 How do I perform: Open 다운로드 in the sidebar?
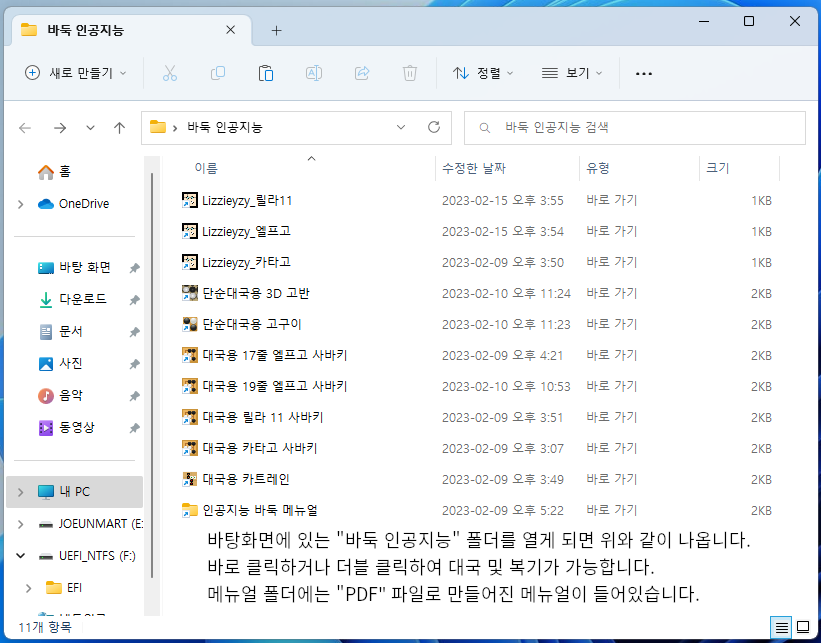72,300
